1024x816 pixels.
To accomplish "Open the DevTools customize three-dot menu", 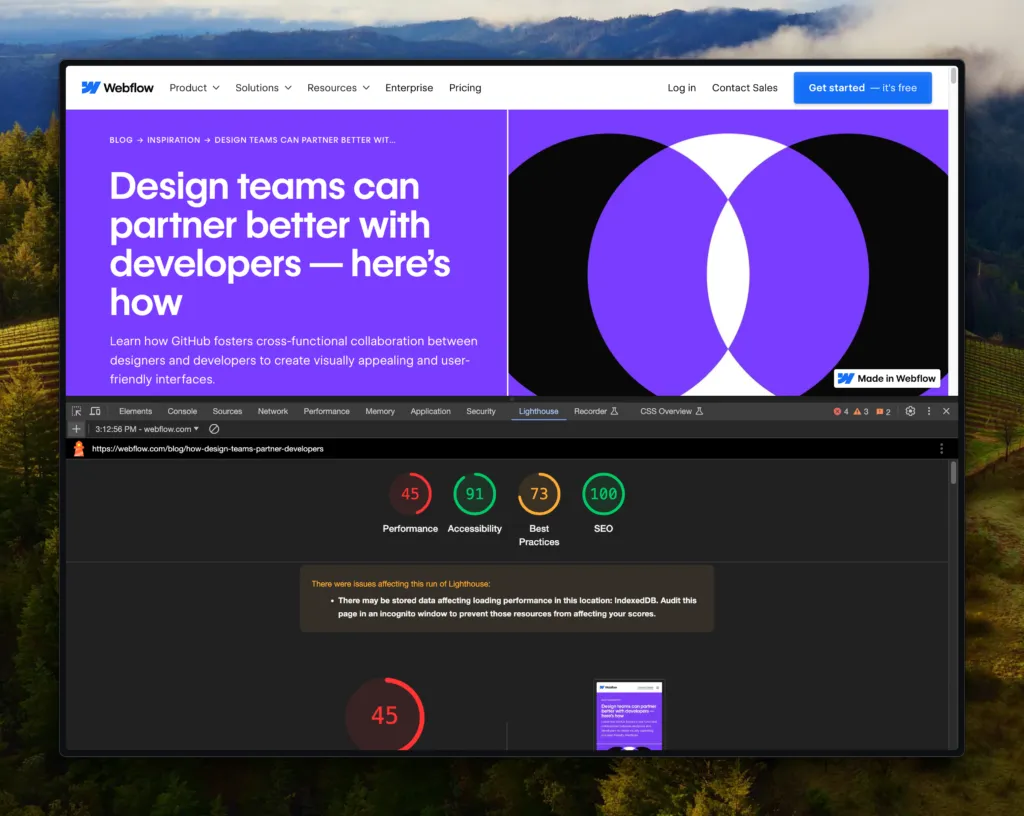I will coord(929,411).
